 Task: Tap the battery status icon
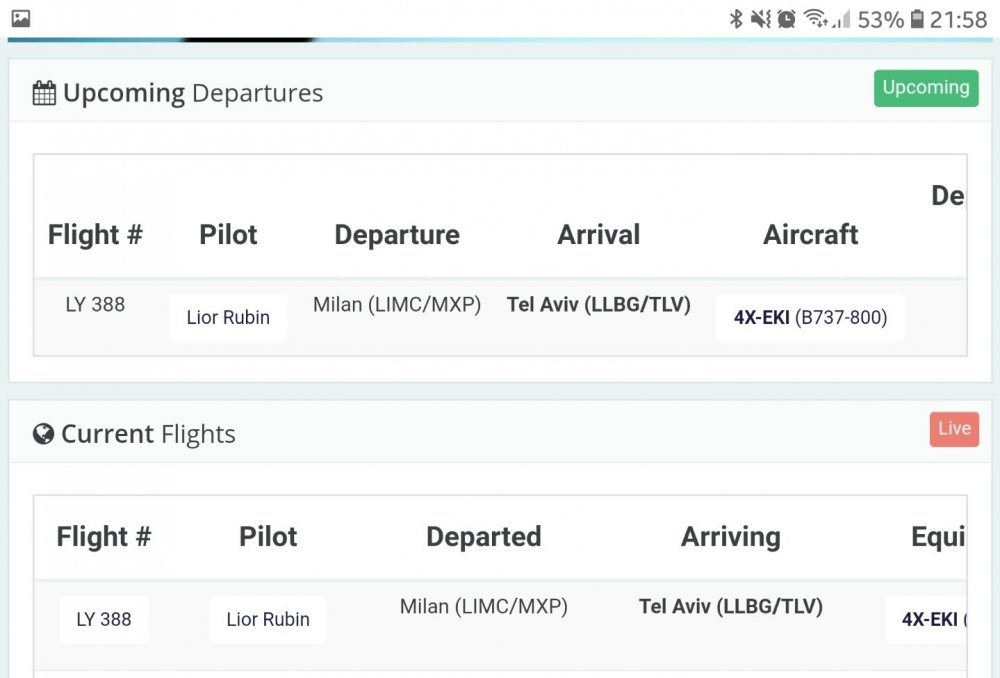917,19
